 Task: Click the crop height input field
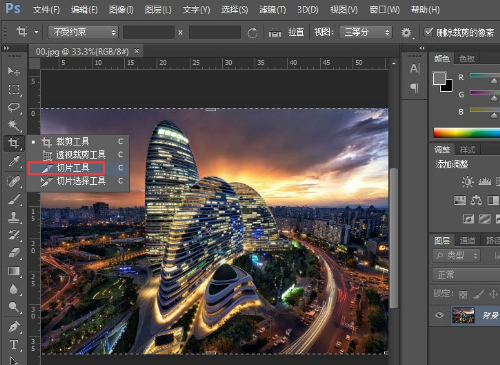(215, 32)
